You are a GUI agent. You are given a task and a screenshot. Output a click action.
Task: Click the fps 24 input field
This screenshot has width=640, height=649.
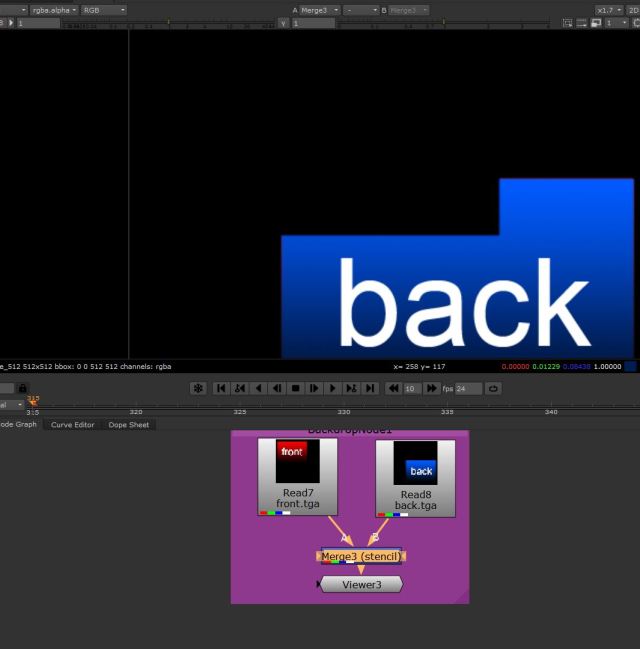469,388
